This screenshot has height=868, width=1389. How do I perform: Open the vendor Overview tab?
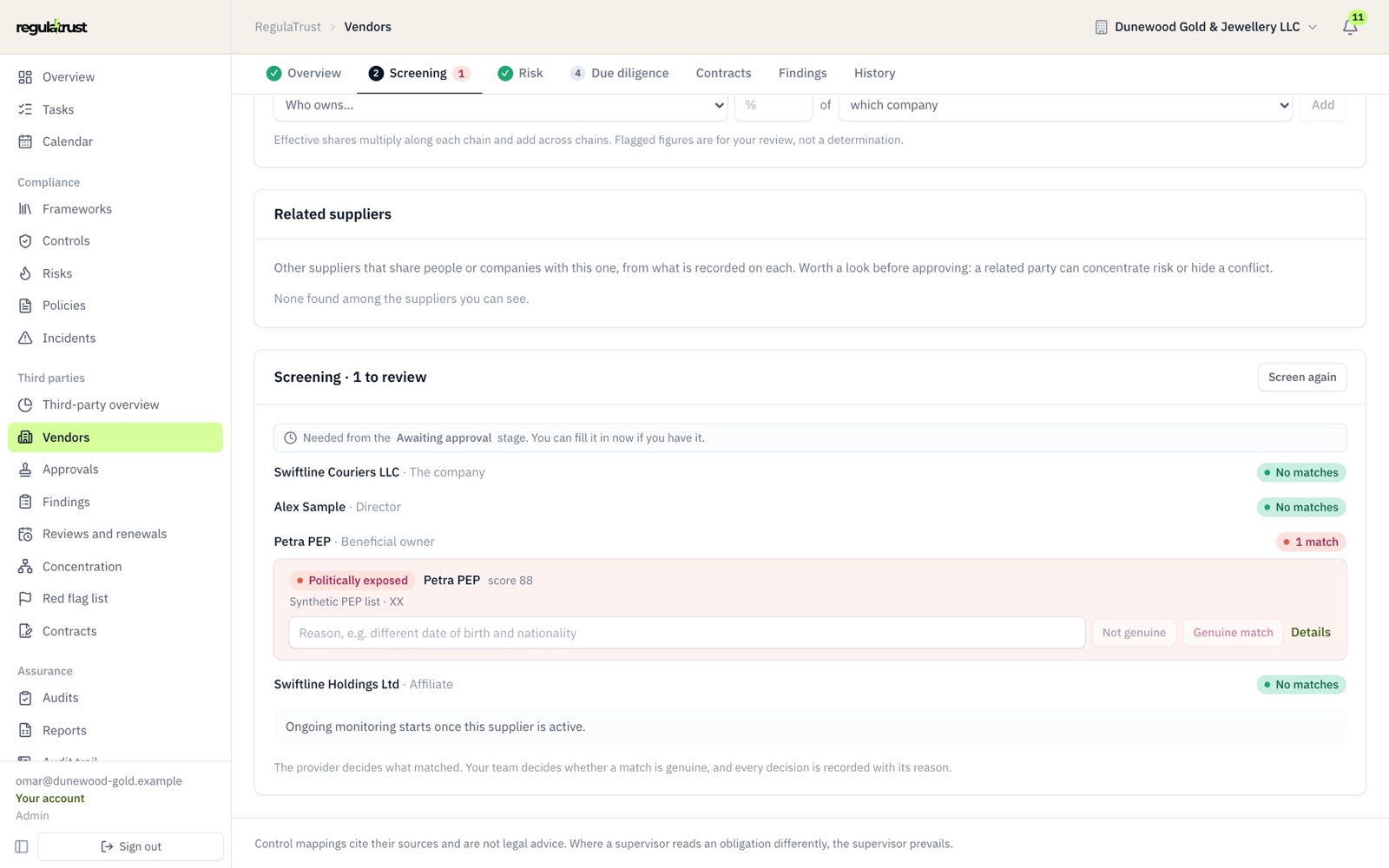tap(304, 73)
